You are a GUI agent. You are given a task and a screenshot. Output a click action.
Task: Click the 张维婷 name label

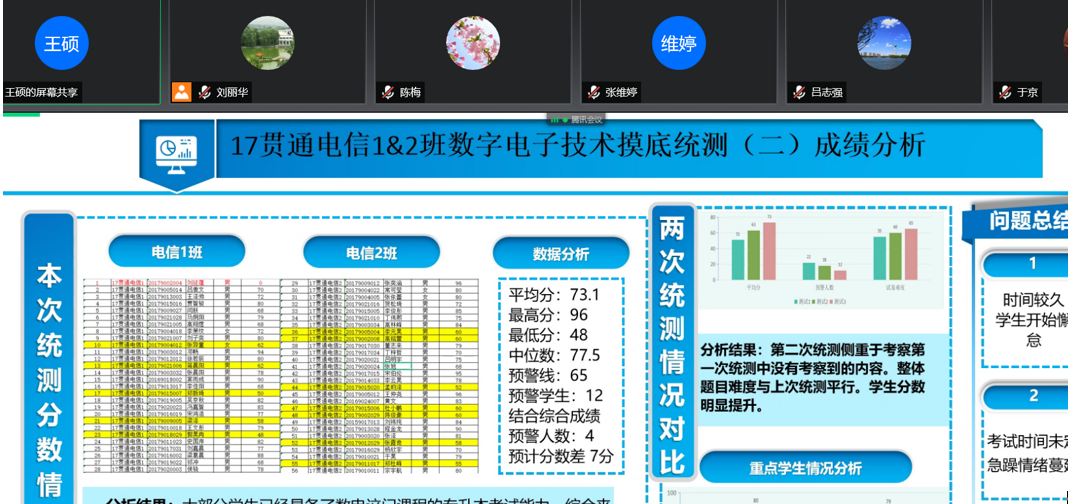622,92
